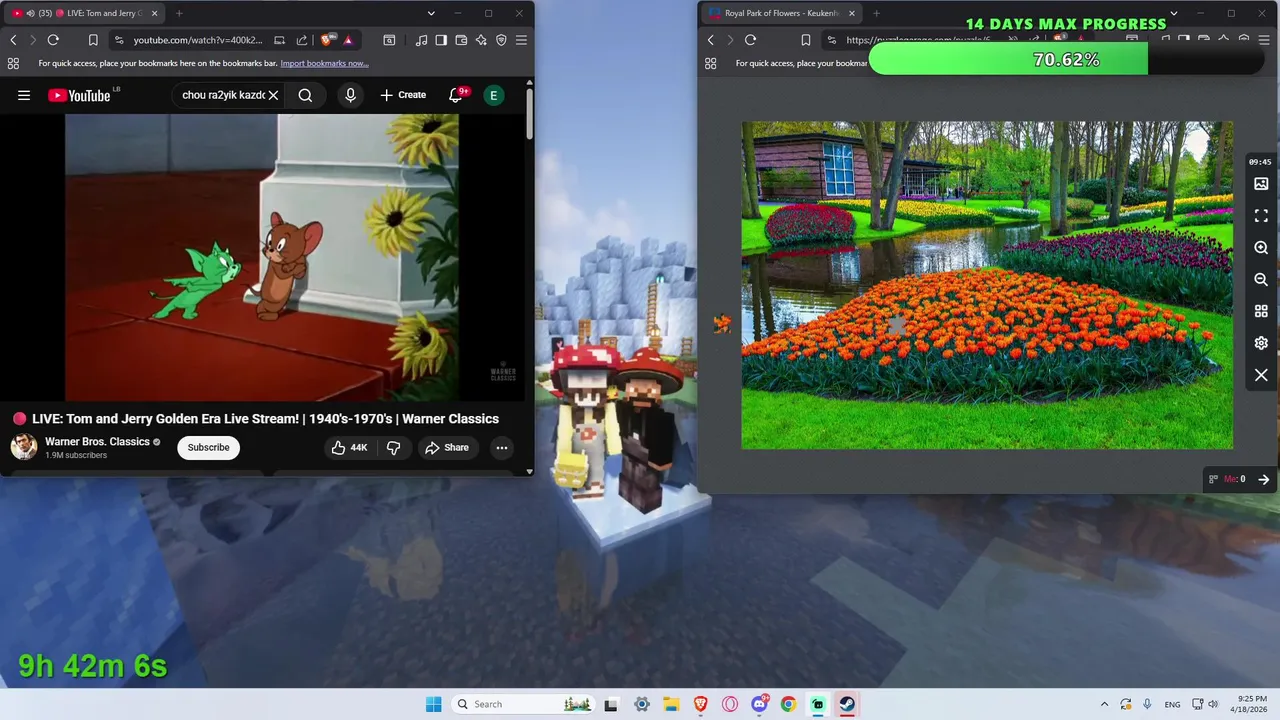Open more actions three-dot menu under video
Screen dimensions: 1280x720
coord(502,447)
